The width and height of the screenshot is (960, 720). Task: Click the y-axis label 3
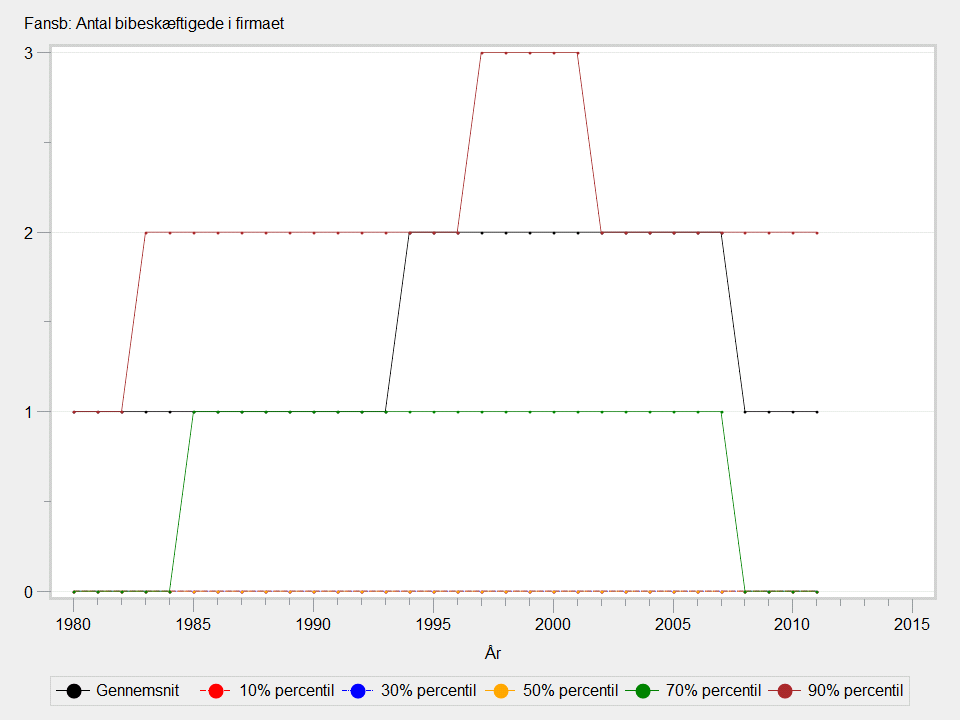click(30, 53)
